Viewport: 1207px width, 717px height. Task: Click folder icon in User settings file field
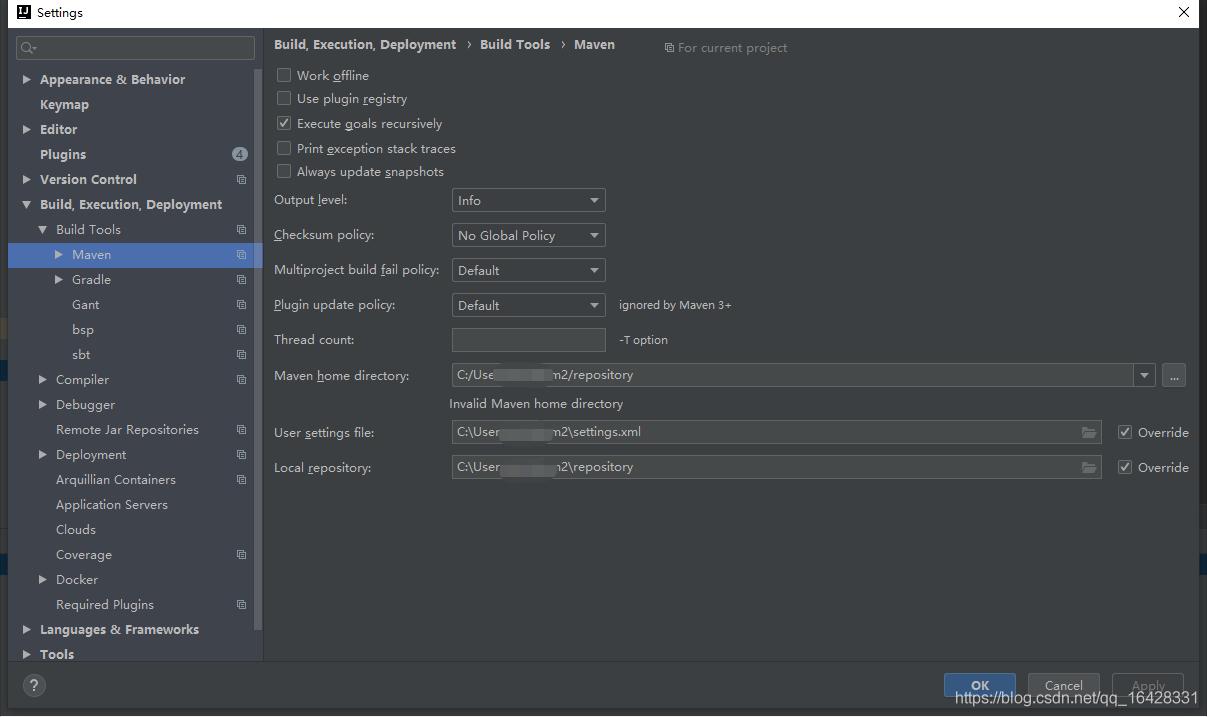tap(1089, 433)
